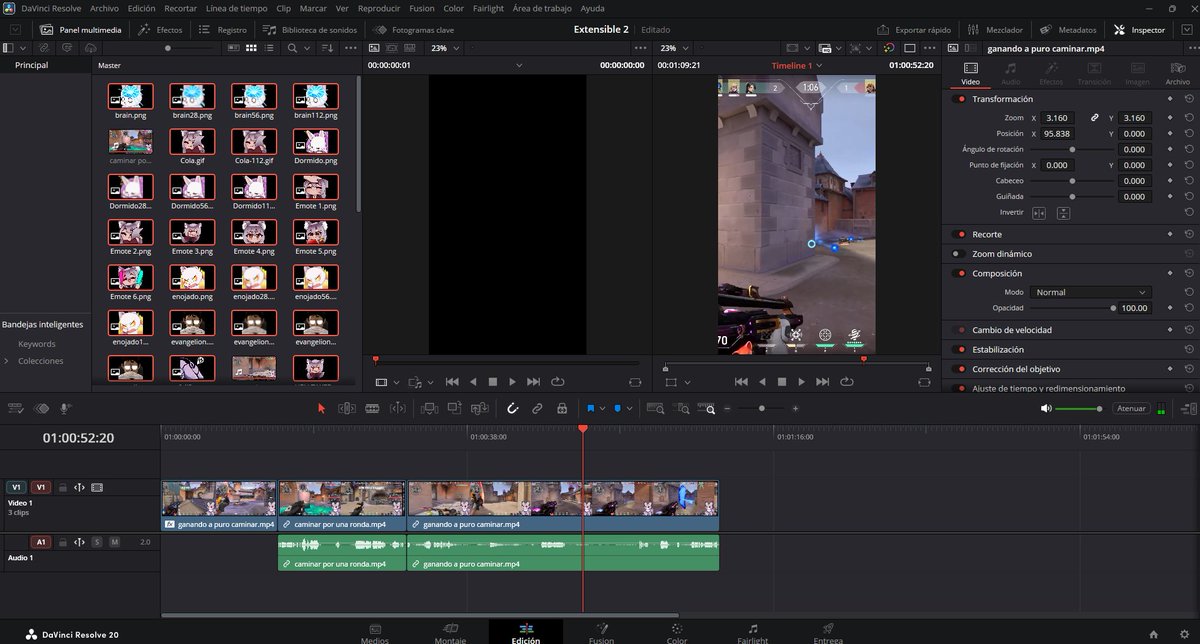Adjust the timeline volume slider
1200x644 pixels.
pyautogui.click(x=1078, y=408)
